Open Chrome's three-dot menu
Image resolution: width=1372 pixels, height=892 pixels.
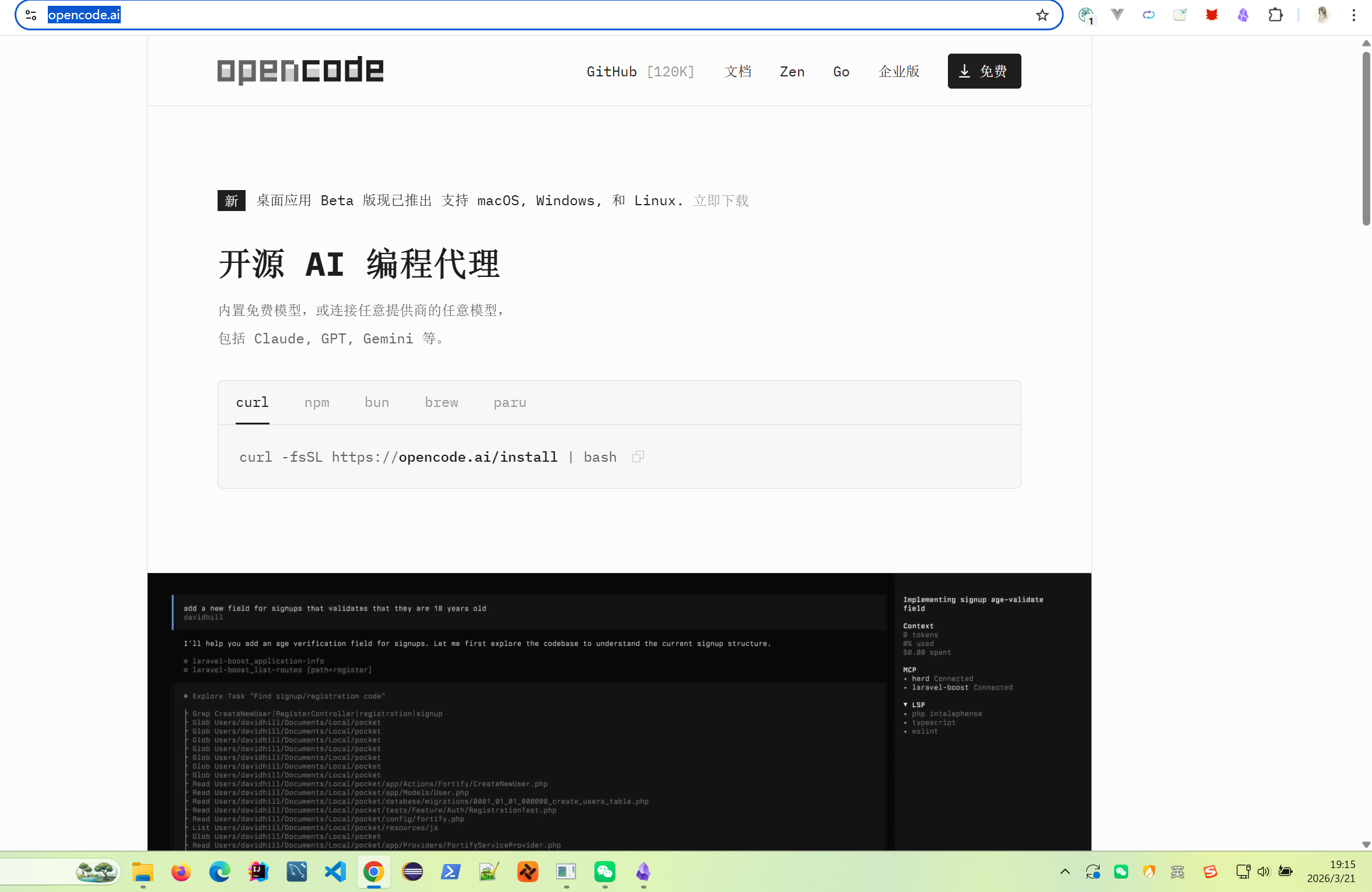1354,15
